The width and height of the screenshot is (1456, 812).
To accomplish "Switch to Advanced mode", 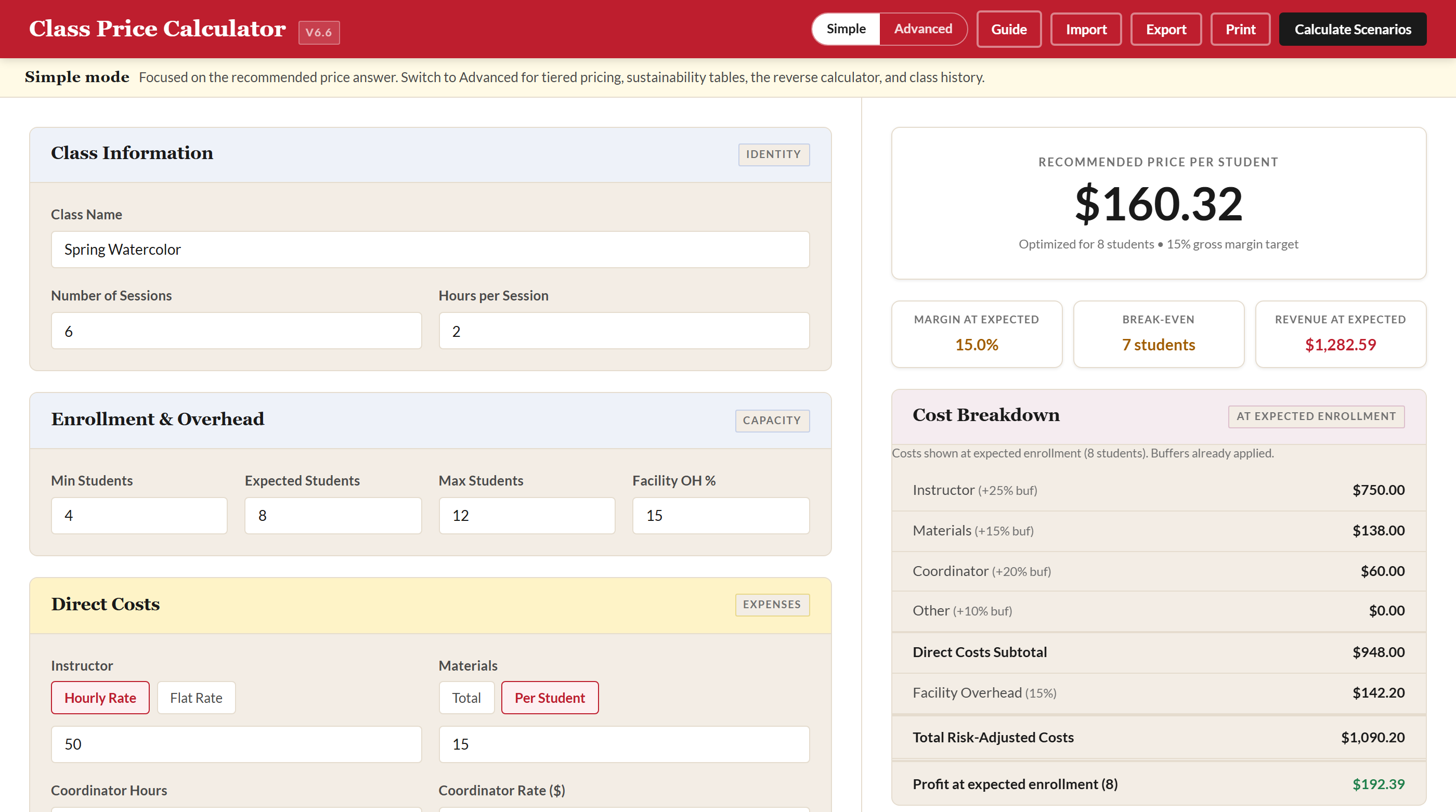I will [x=923, y=29].
